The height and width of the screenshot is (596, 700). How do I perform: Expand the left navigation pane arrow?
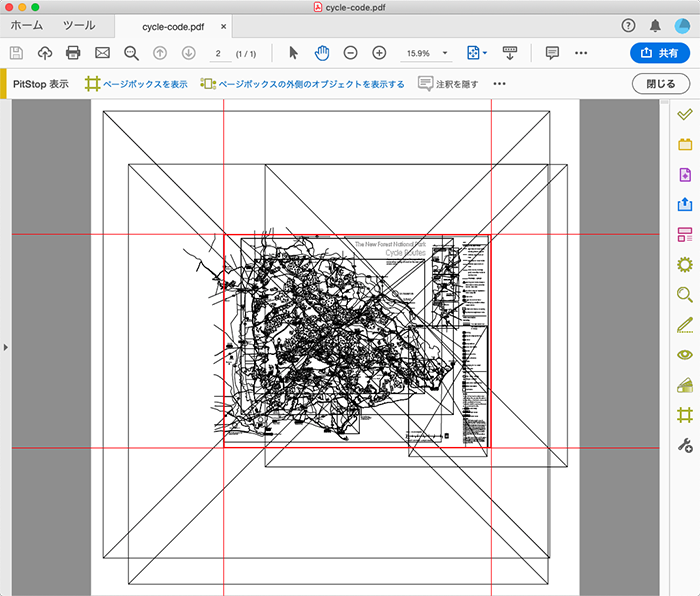pos(5,347)
